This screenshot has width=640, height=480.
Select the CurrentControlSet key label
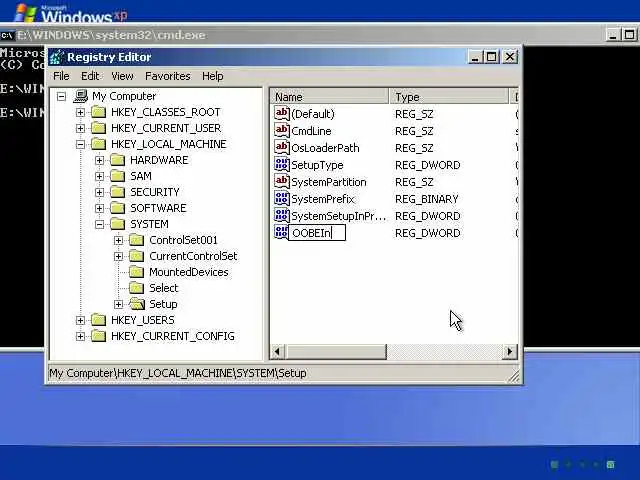point(193,256)
